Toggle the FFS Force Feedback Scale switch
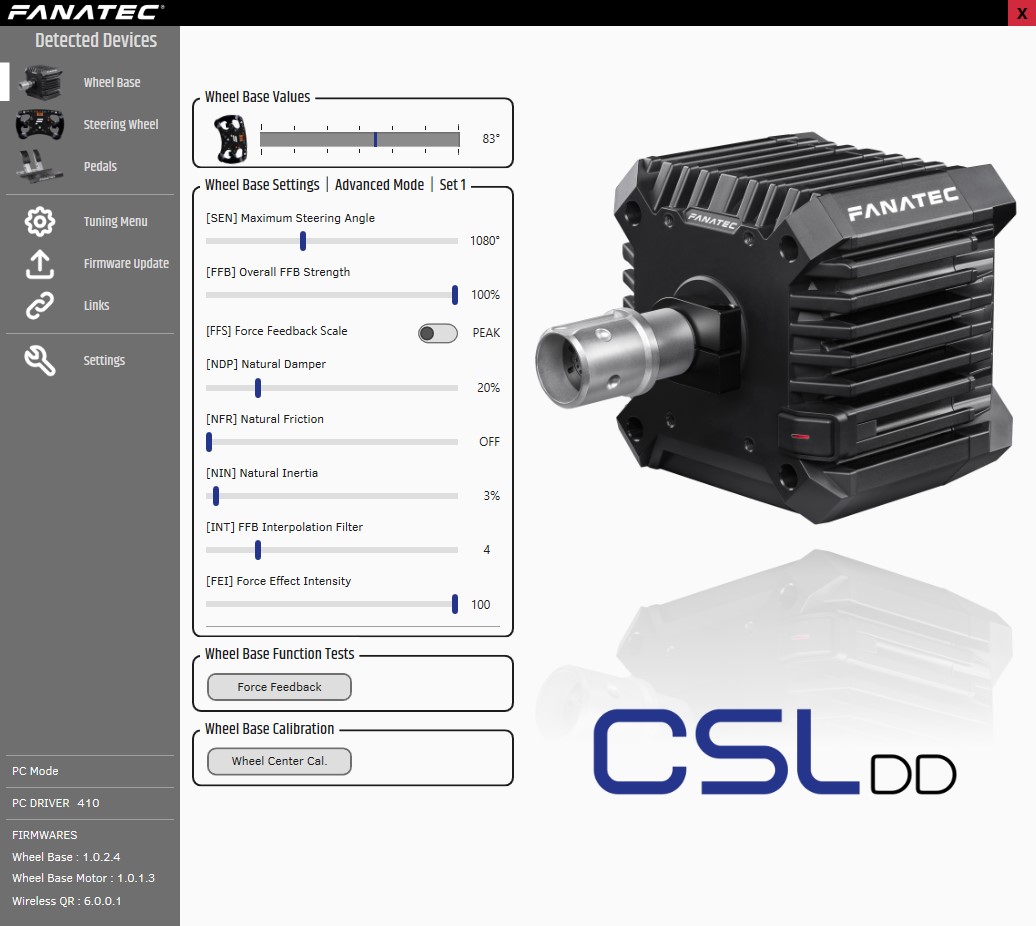The image size is (1036, 926). pos(437,333)
